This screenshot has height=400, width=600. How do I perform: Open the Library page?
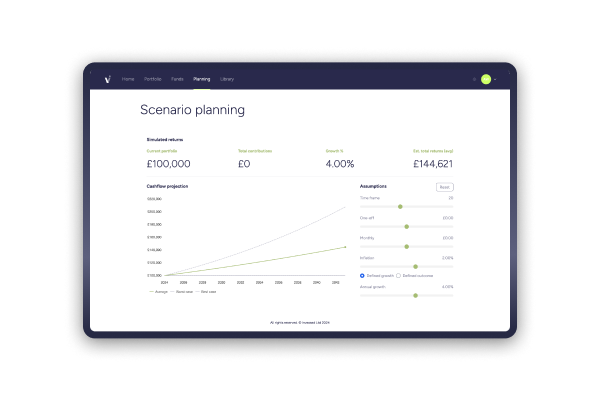tap(227, 78)
